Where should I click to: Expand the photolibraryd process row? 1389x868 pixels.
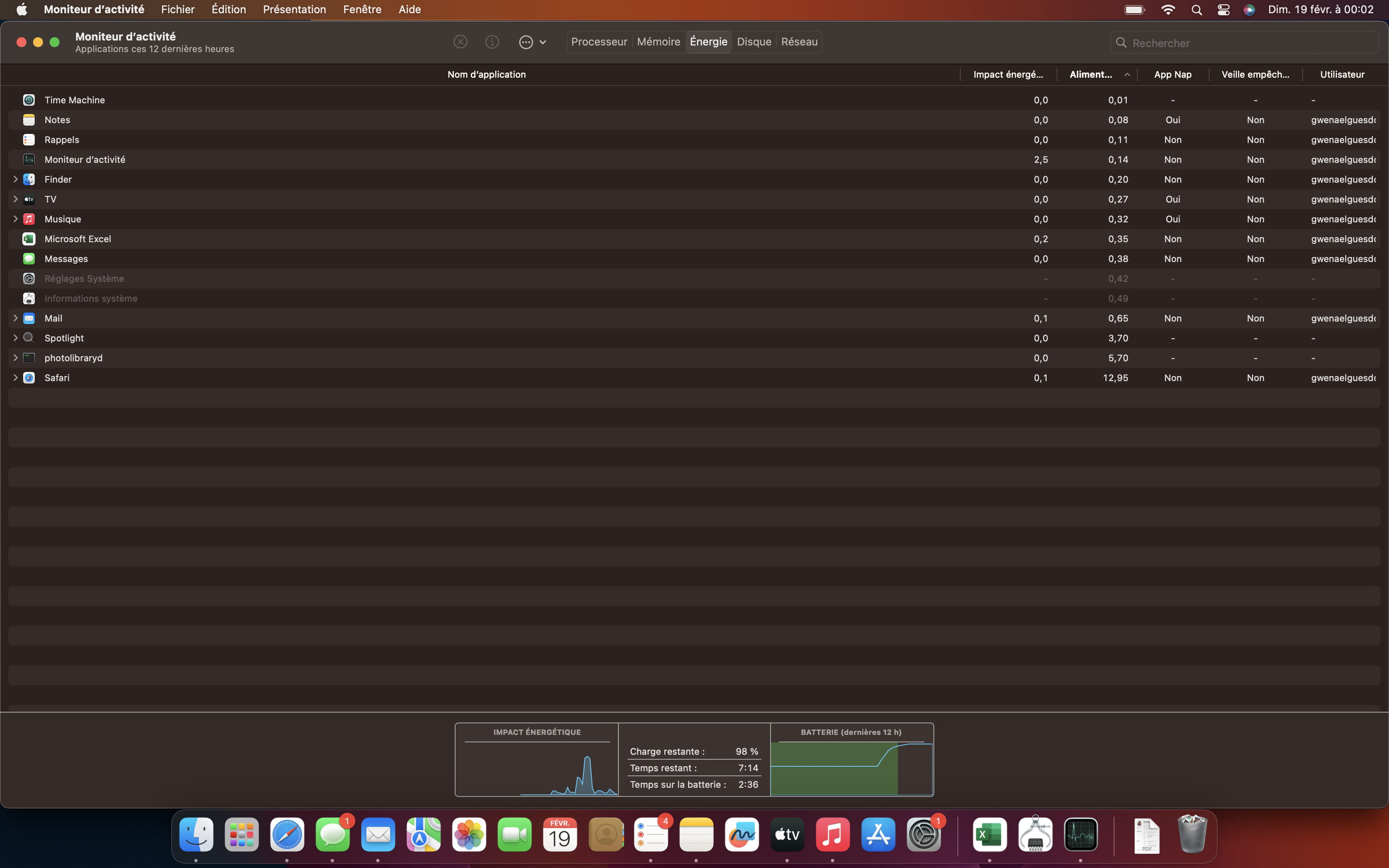pyautogui.click(x=15, y=358)
